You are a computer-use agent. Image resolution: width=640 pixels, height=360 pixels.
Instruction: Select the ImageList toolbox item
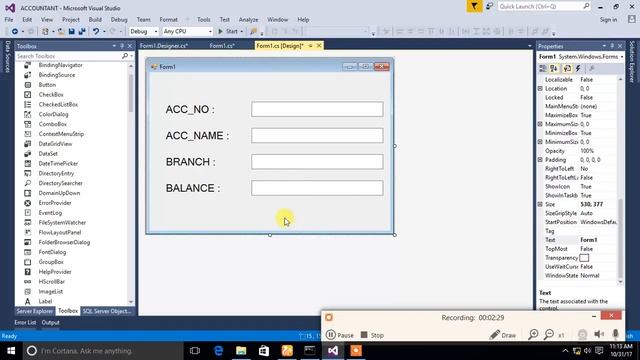51,291
